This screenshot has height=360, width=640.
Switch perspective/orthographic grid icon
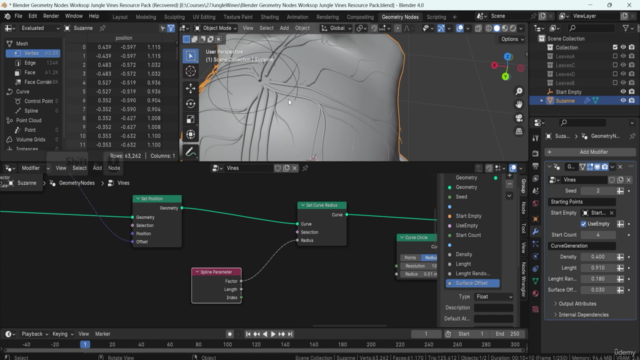[519, 131]
